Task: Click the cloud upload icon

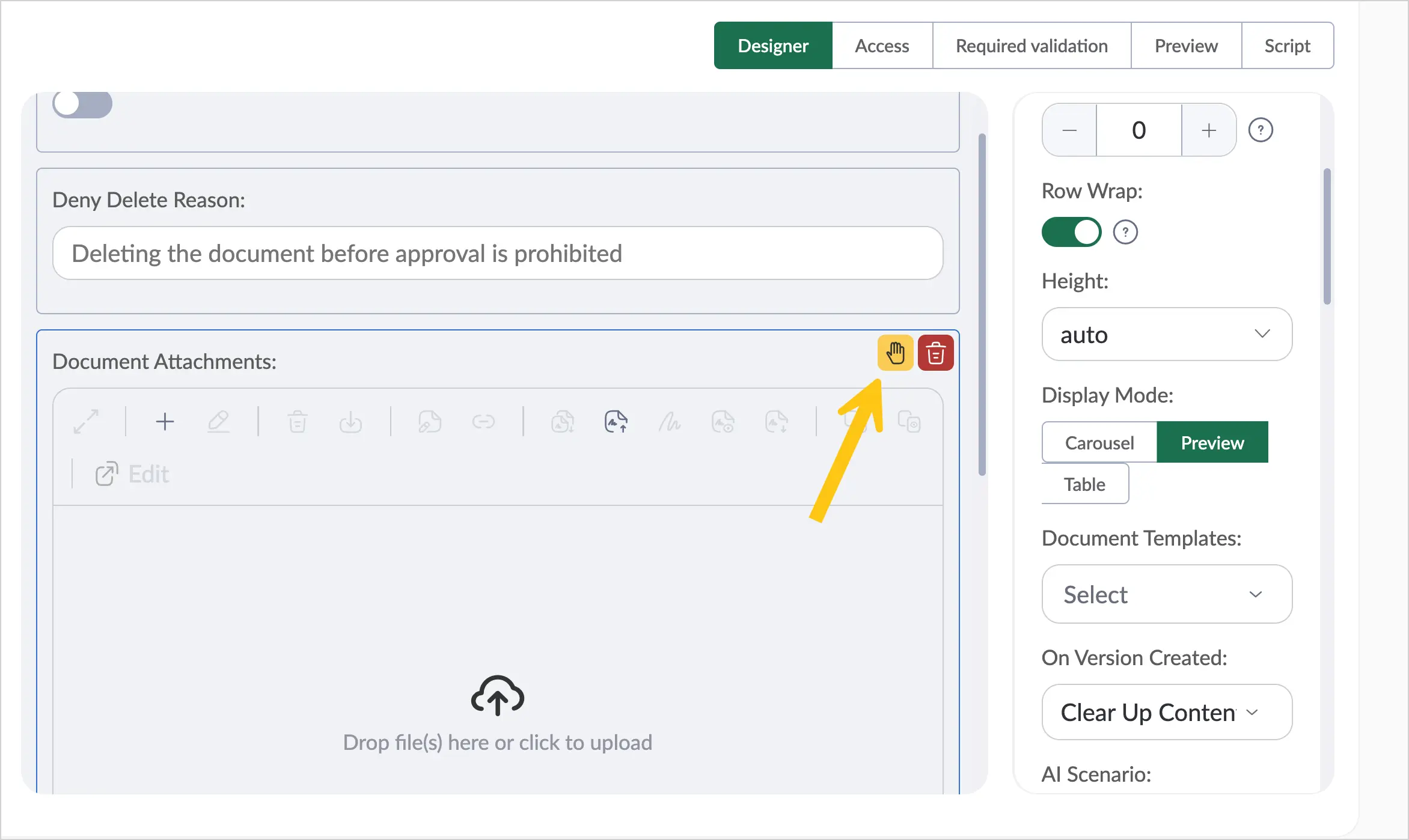Action: point(498,695)
